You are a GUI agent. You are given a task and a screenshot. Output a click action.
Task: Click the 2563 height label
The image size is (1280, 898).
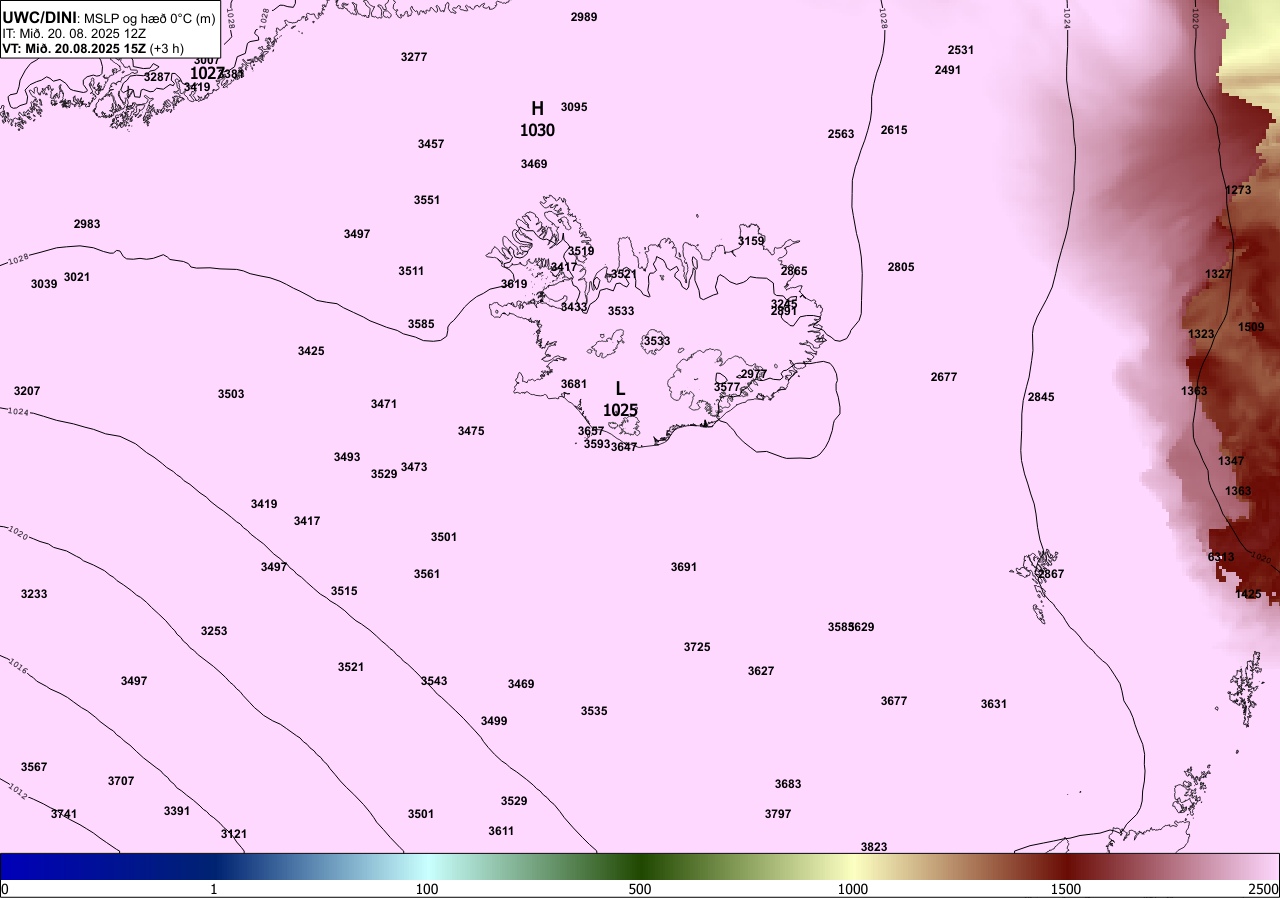pos(841,134)
